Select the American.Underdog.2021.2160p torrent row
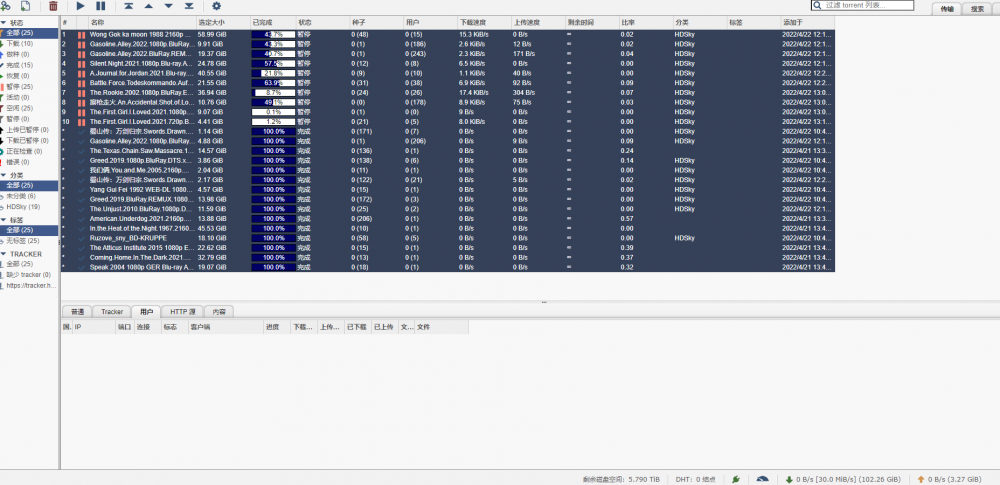This screenshot has height=485, width=1000. pos(448,219)
